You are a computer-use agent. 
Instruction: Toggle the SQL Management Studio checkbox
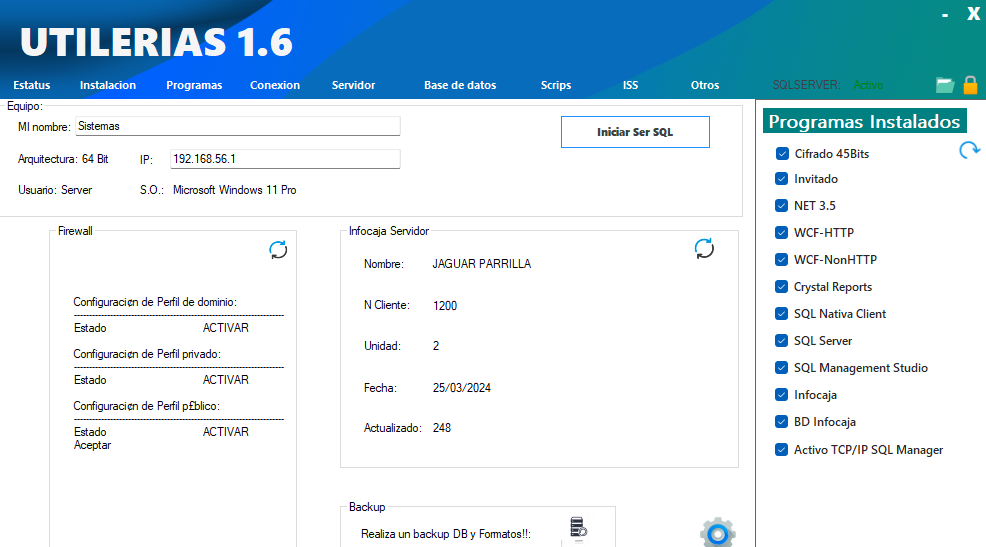[782, 368]
